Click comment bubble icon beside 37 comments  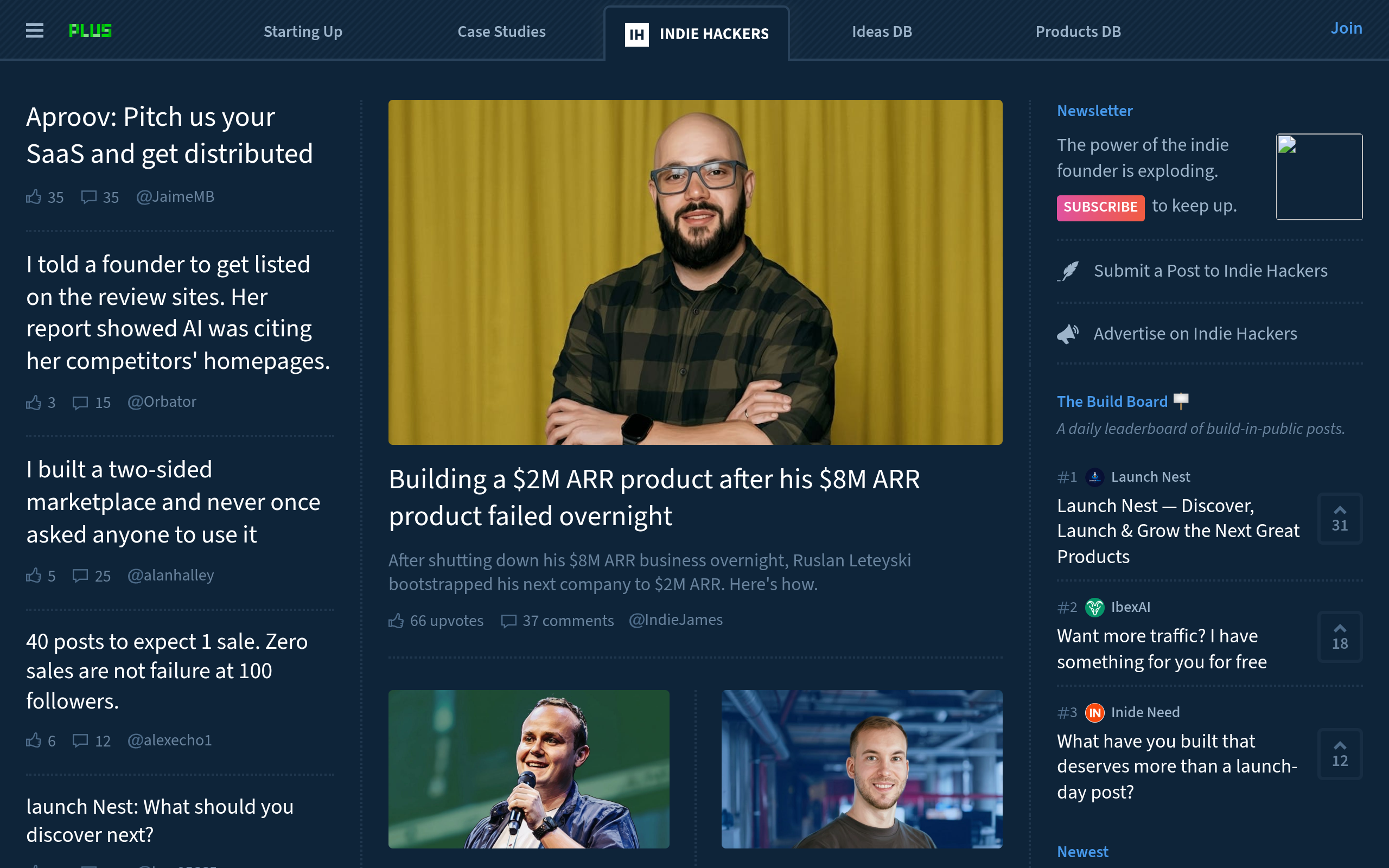tap(508, 621)
